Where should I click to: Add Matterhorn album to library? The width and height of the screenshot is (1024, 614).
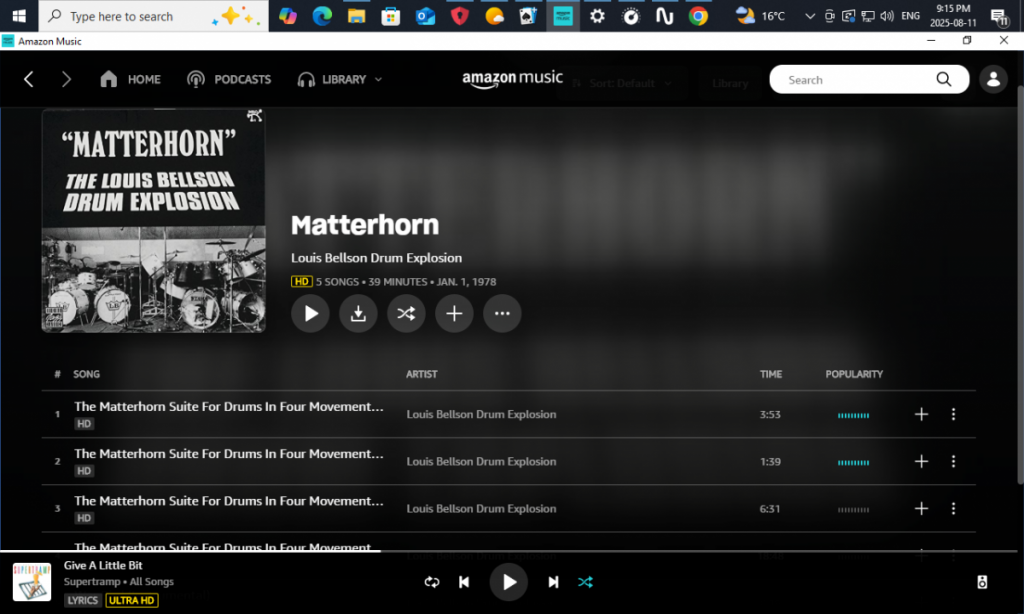(x=454, y=314)
